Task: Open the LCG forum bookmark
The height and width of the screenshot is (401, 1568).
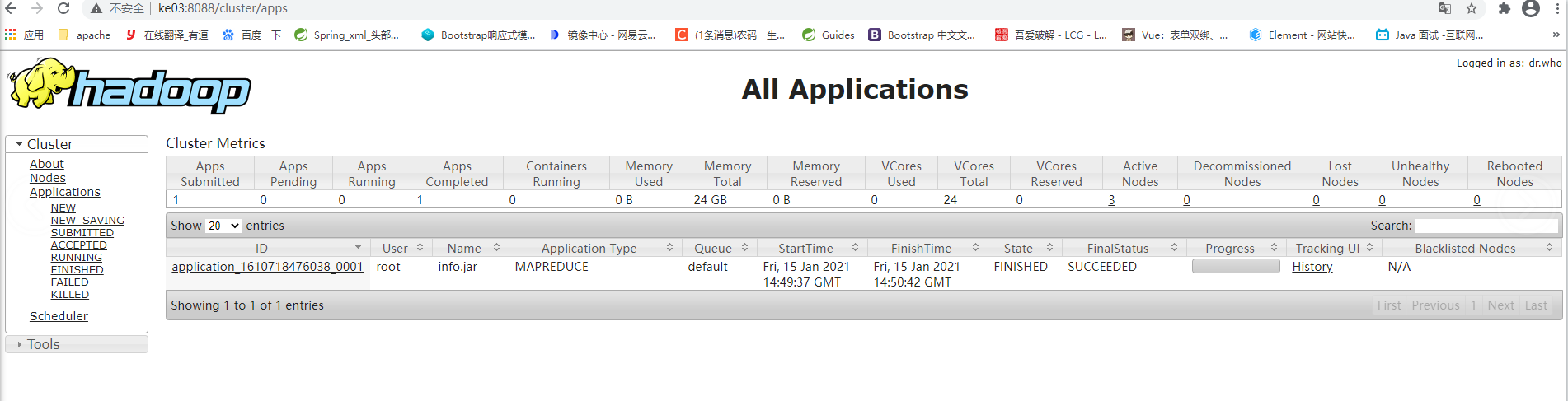Action: [1051, 35]
